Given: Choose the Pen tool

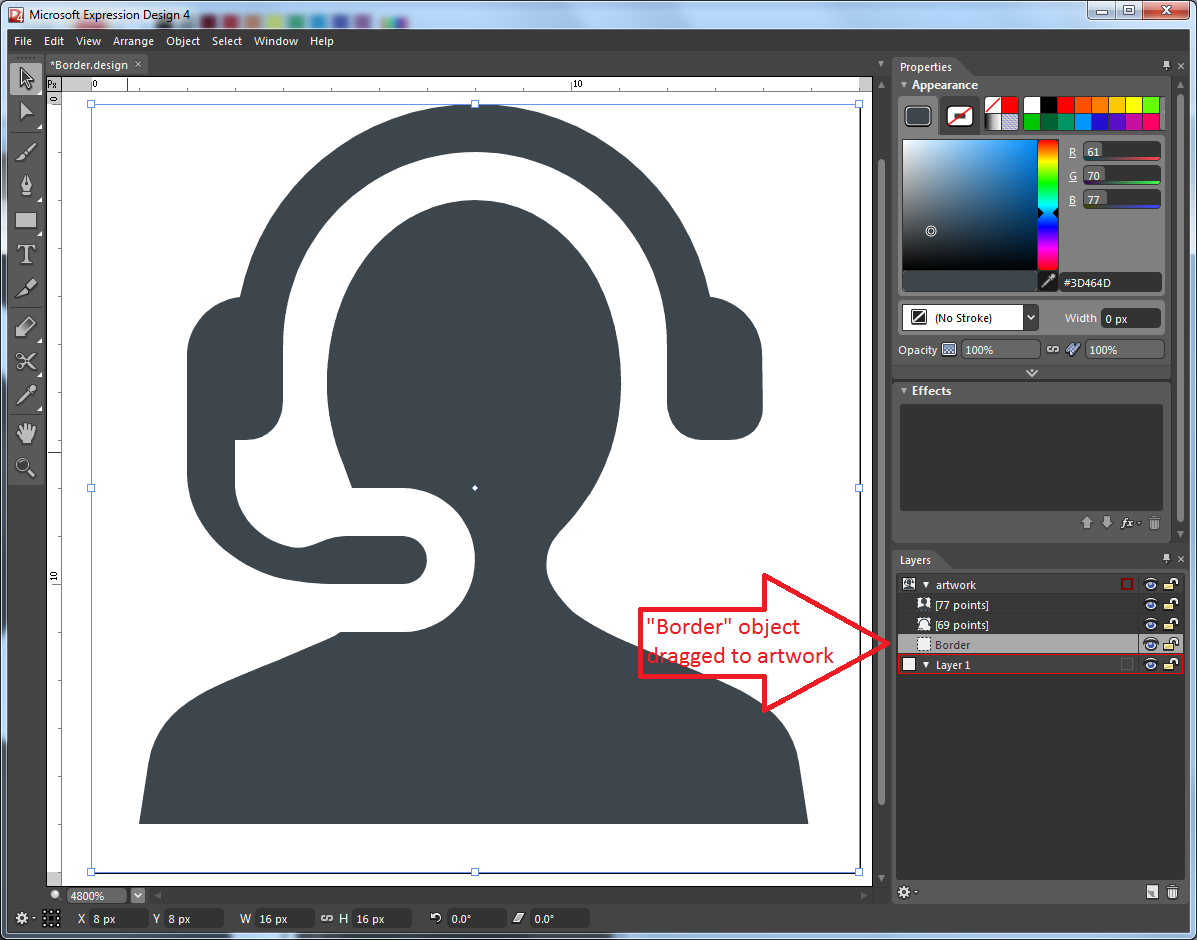Looking at the screenshot, I should coord(26,185).
